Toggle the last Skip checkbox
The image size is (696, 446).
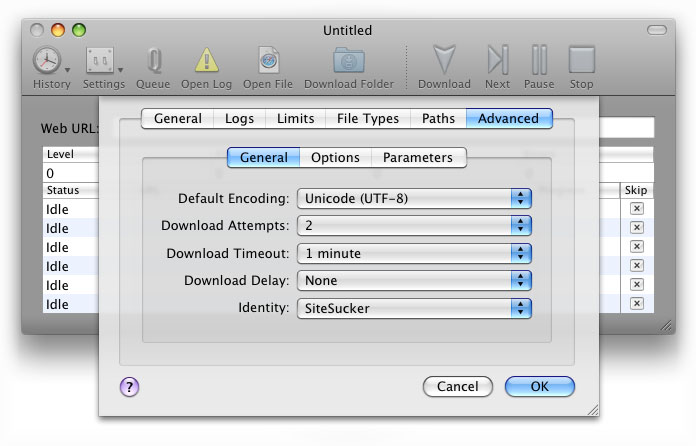[636, 304]
